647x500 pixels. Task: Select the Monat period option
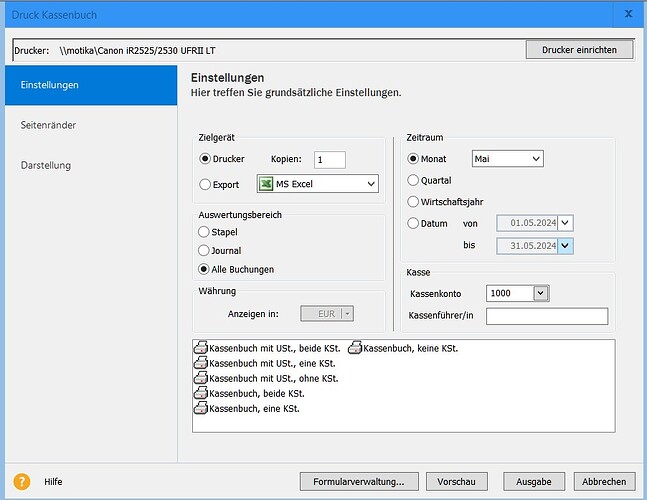(x=413, y=158)
